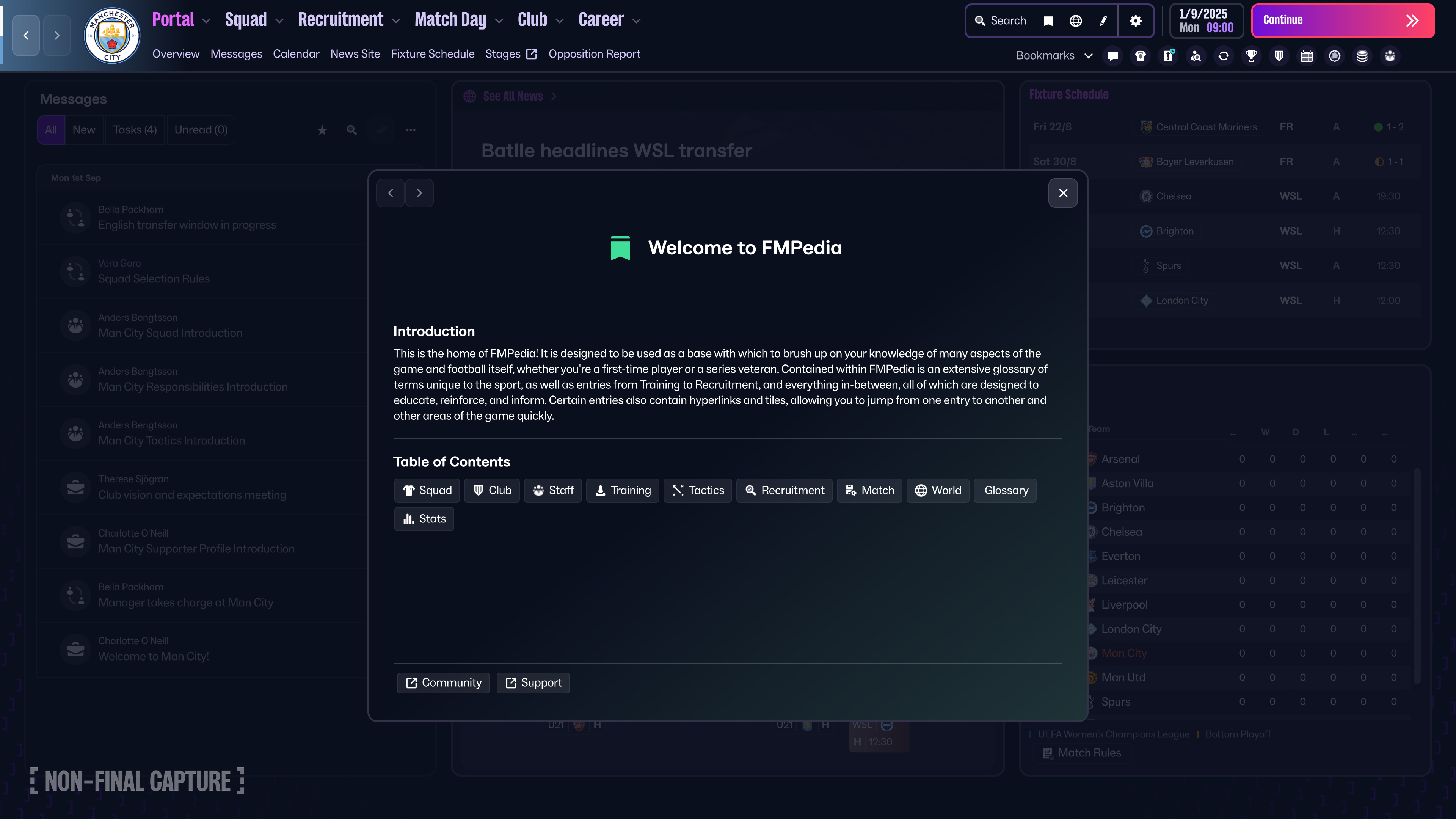Image resolution: width=1456 pixels, height=819 pixels.
Task: Go to next FMPedia page arrow
Action: 419,193
